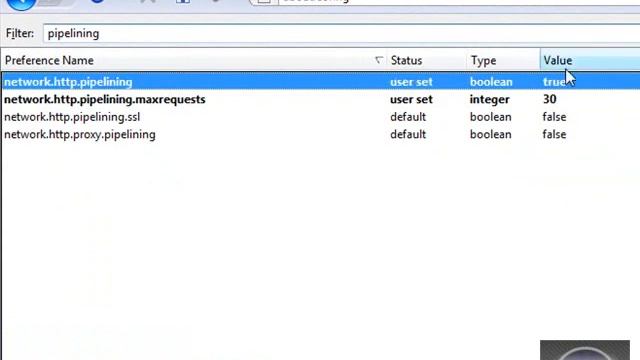Click integer type of maxrequests row

pyautogui.click(x=489, y=99)
